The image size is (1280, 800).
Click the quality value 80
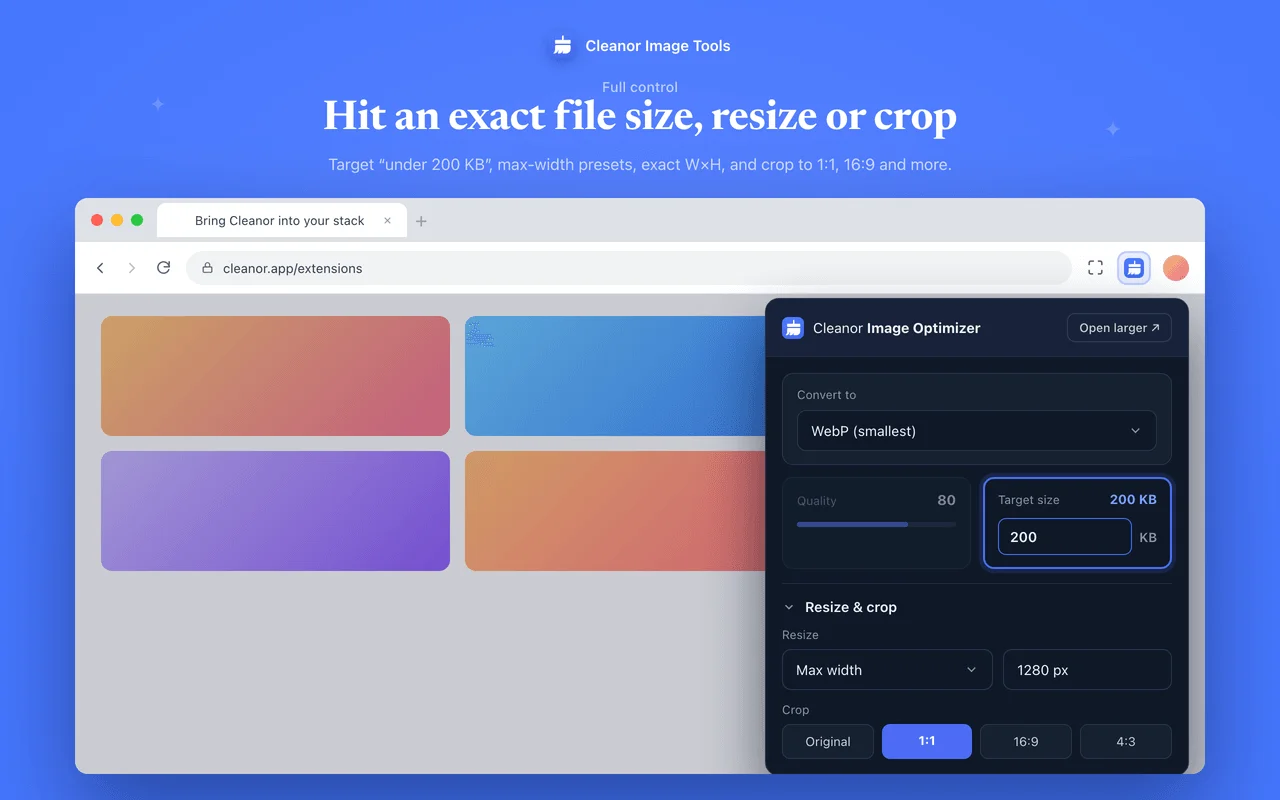tap(946, 500)
